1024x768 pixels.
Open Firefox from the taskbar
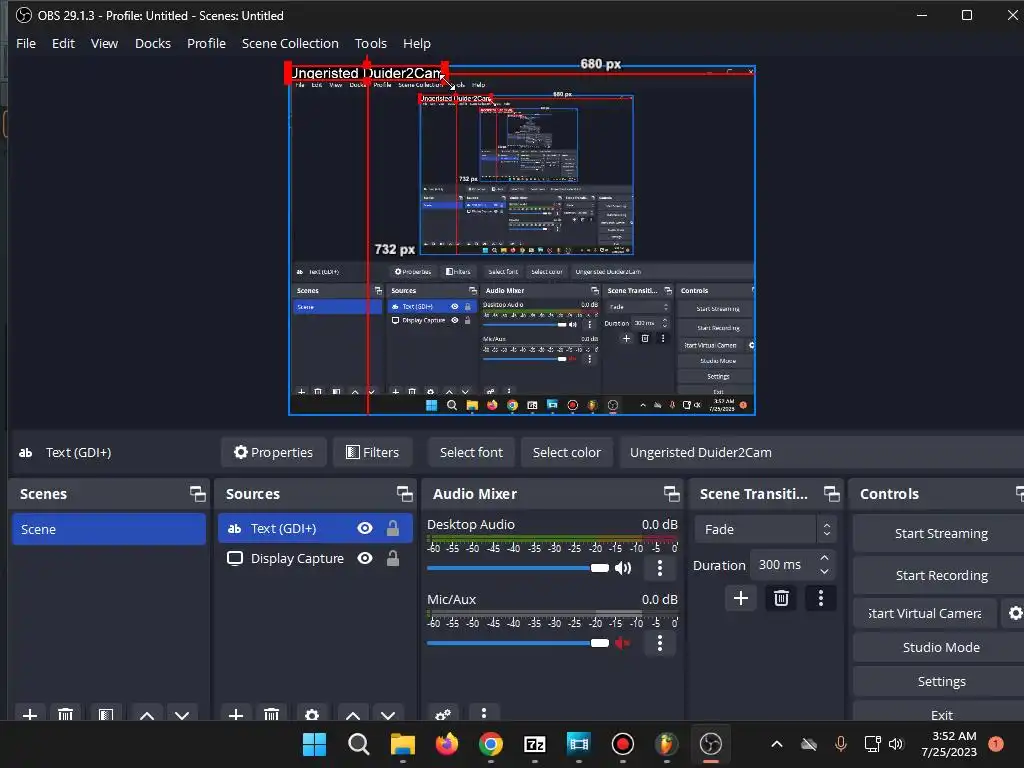447,744
